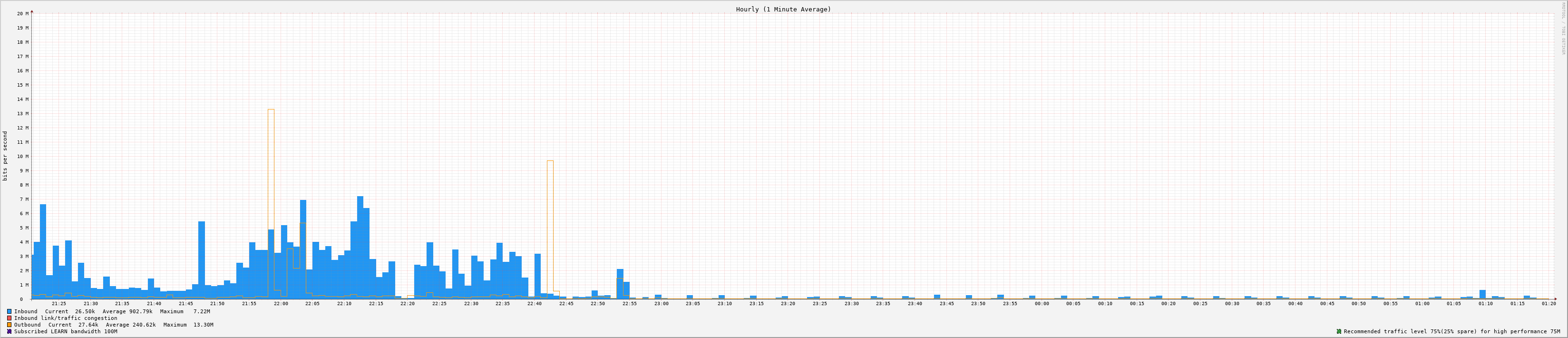Click the 'Inbound link/traffic congestion' legend label
The image size is (1568, 338).
pos(66,318)
